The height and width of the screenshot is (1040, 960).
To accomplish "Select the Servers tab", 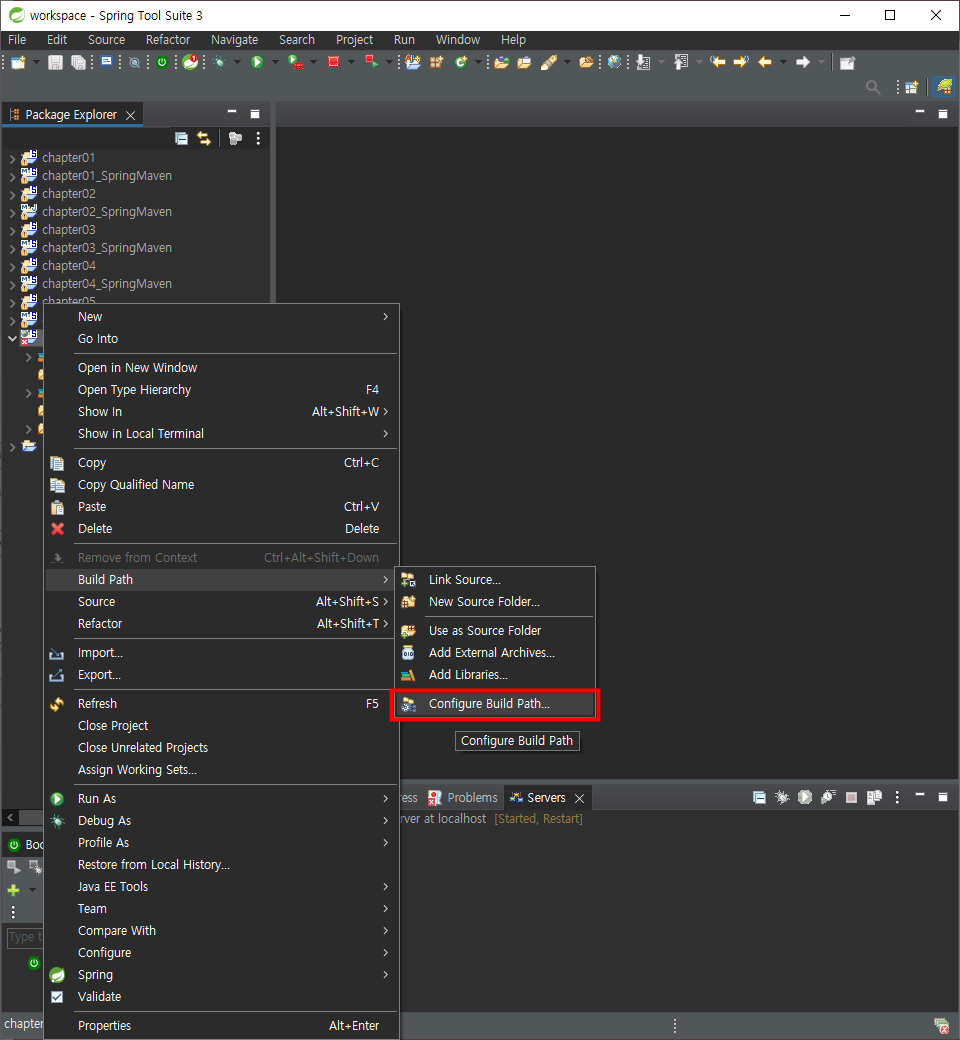I will (x=546, y=797).
